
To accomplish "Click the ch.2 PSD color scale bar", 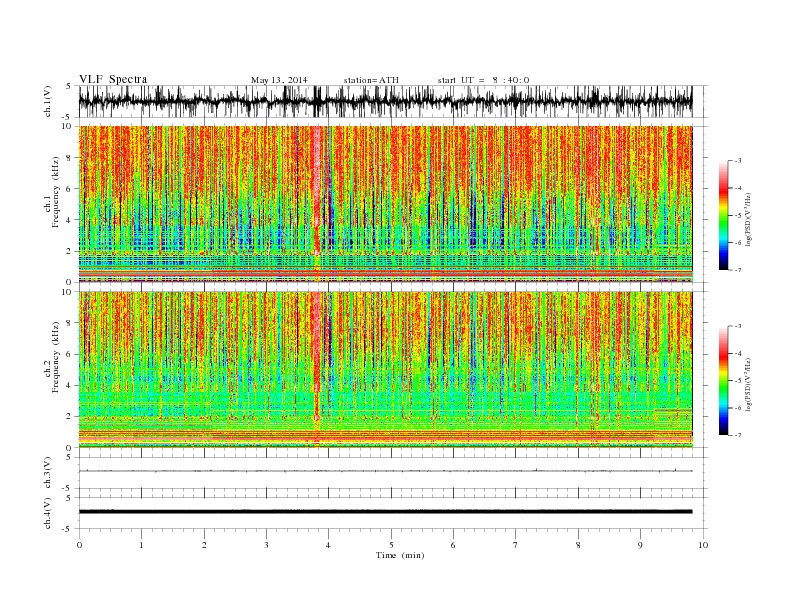I will tap(723, 380).
